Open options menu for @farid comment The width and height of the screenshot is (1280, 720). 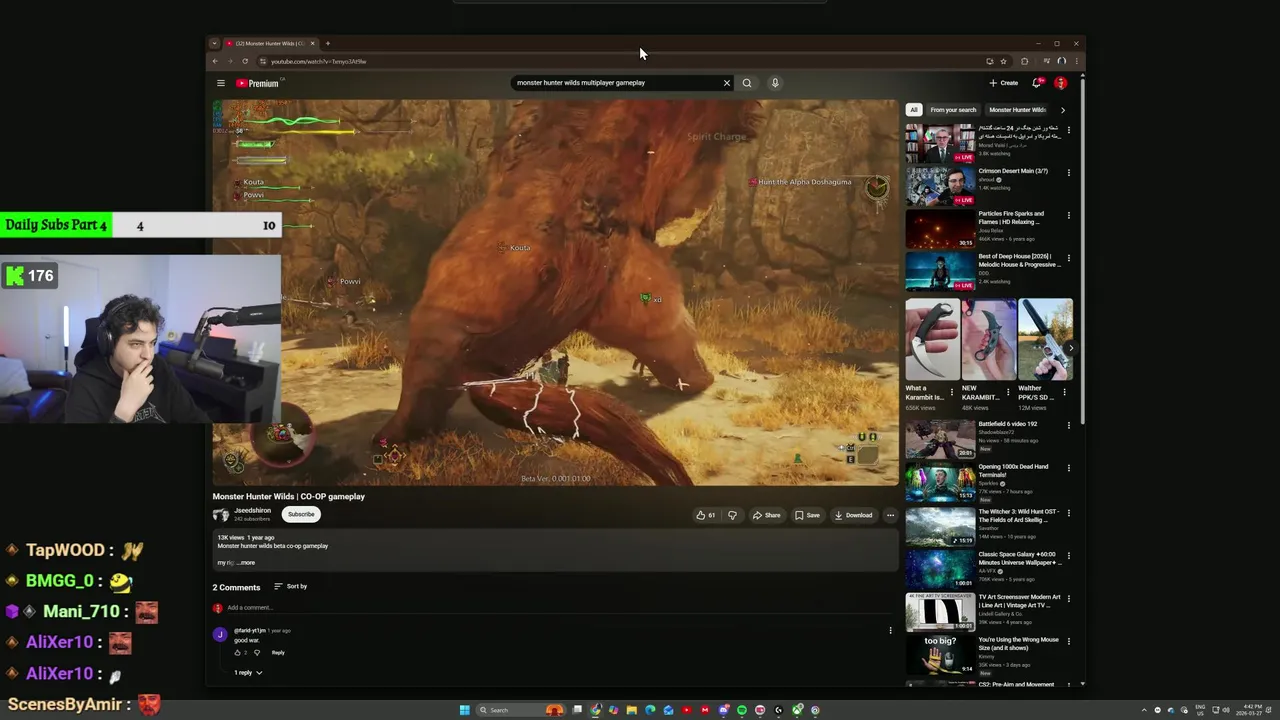coord(890,630)
